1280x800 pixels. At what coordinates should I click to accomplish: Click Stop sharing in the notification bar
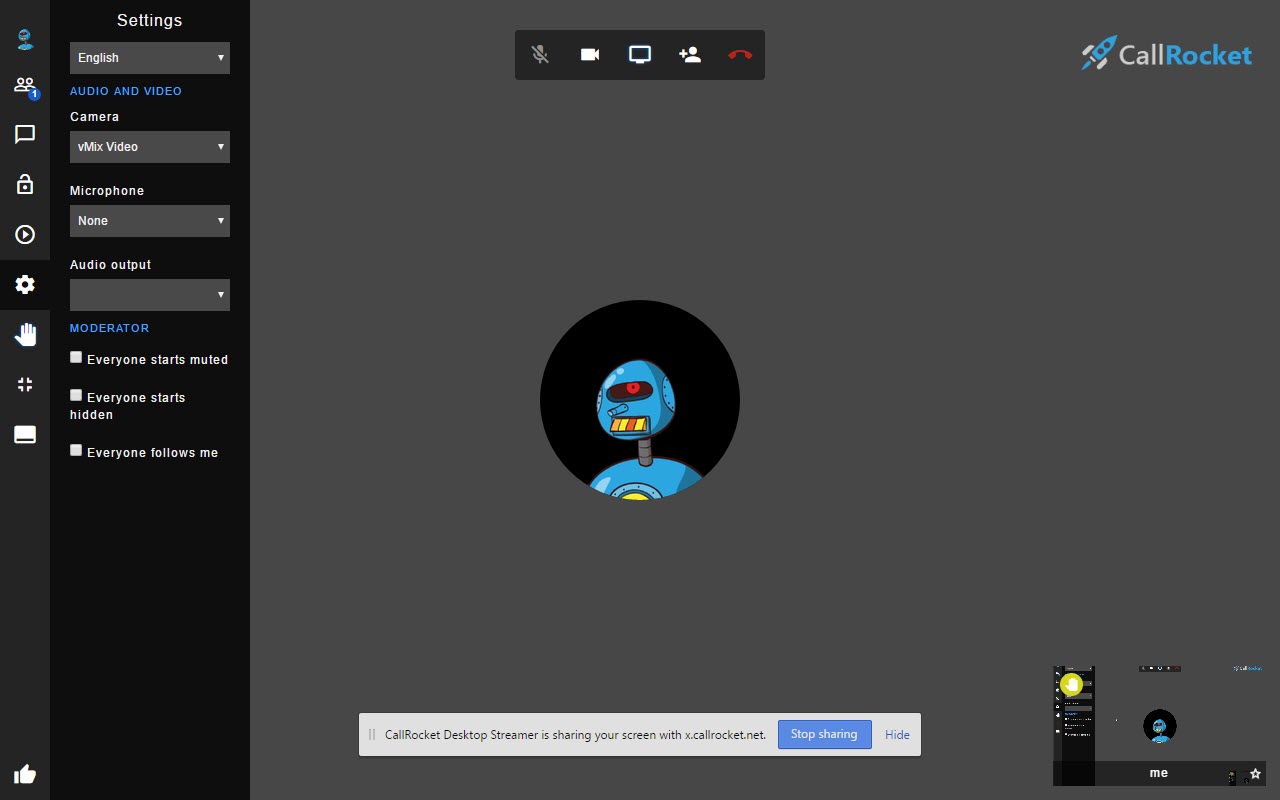point(824,734)
